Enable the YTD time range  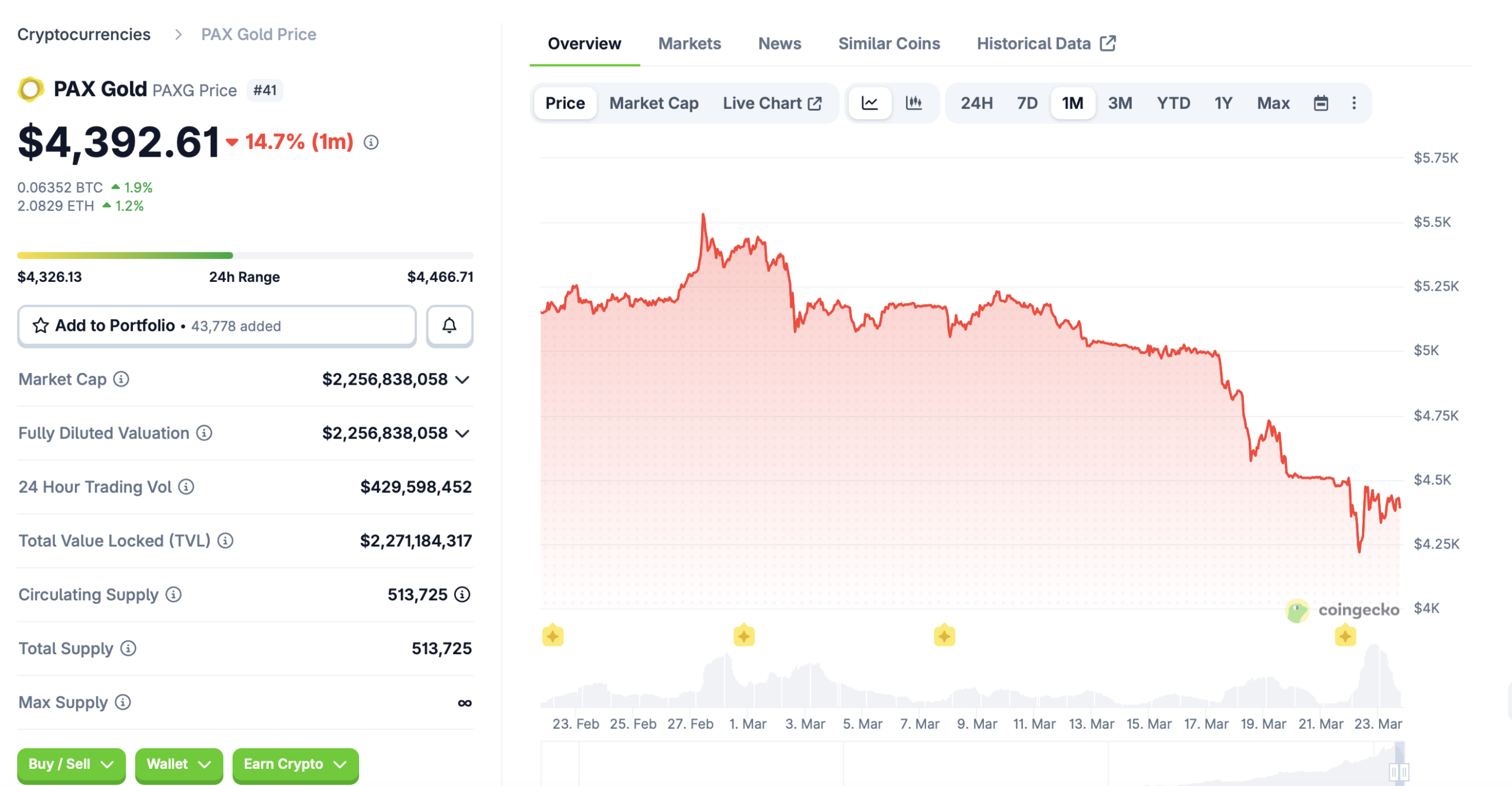pyautogui.click(x=1174, y=102)
